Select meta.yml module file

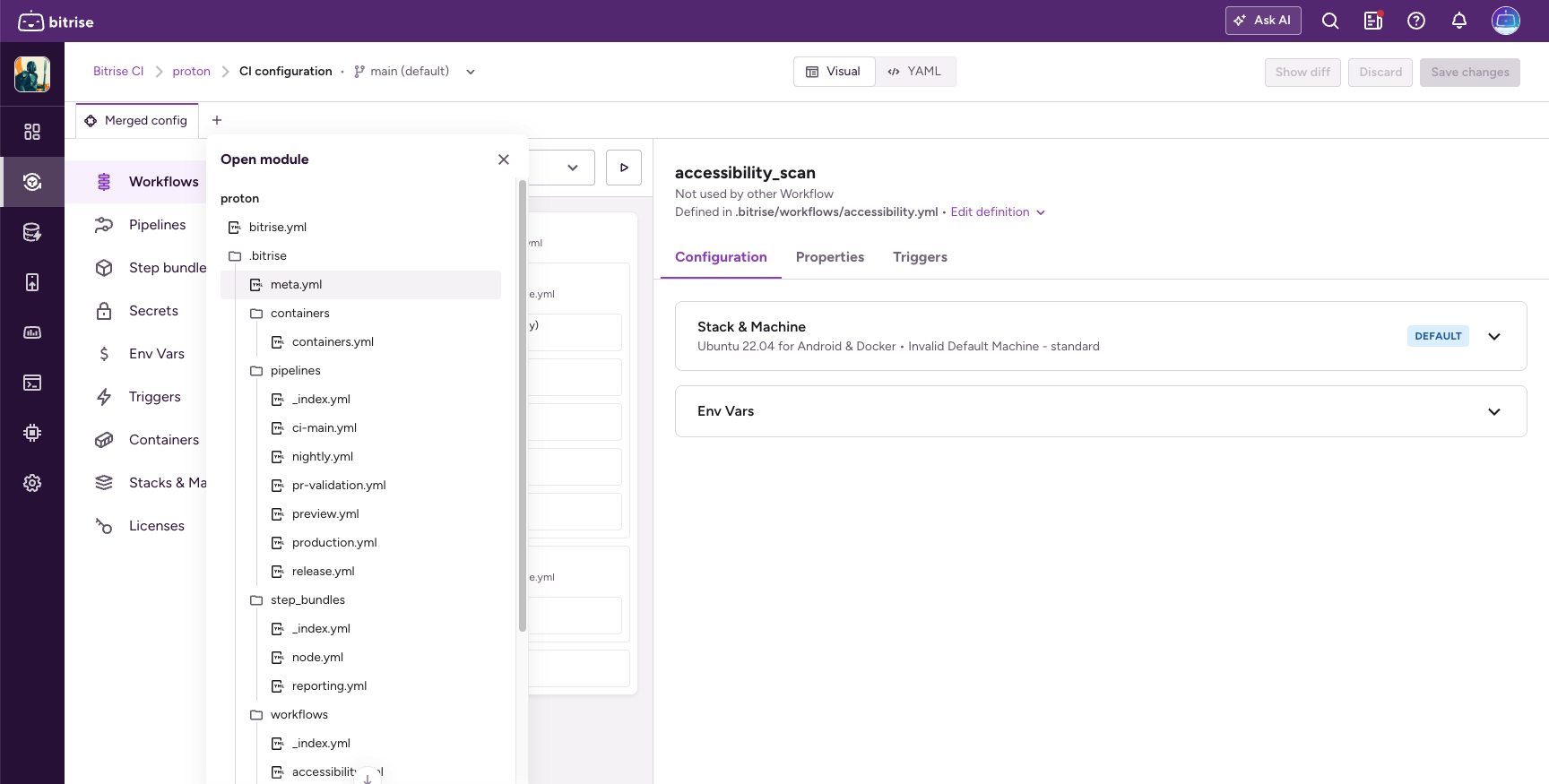pos(360,285)
